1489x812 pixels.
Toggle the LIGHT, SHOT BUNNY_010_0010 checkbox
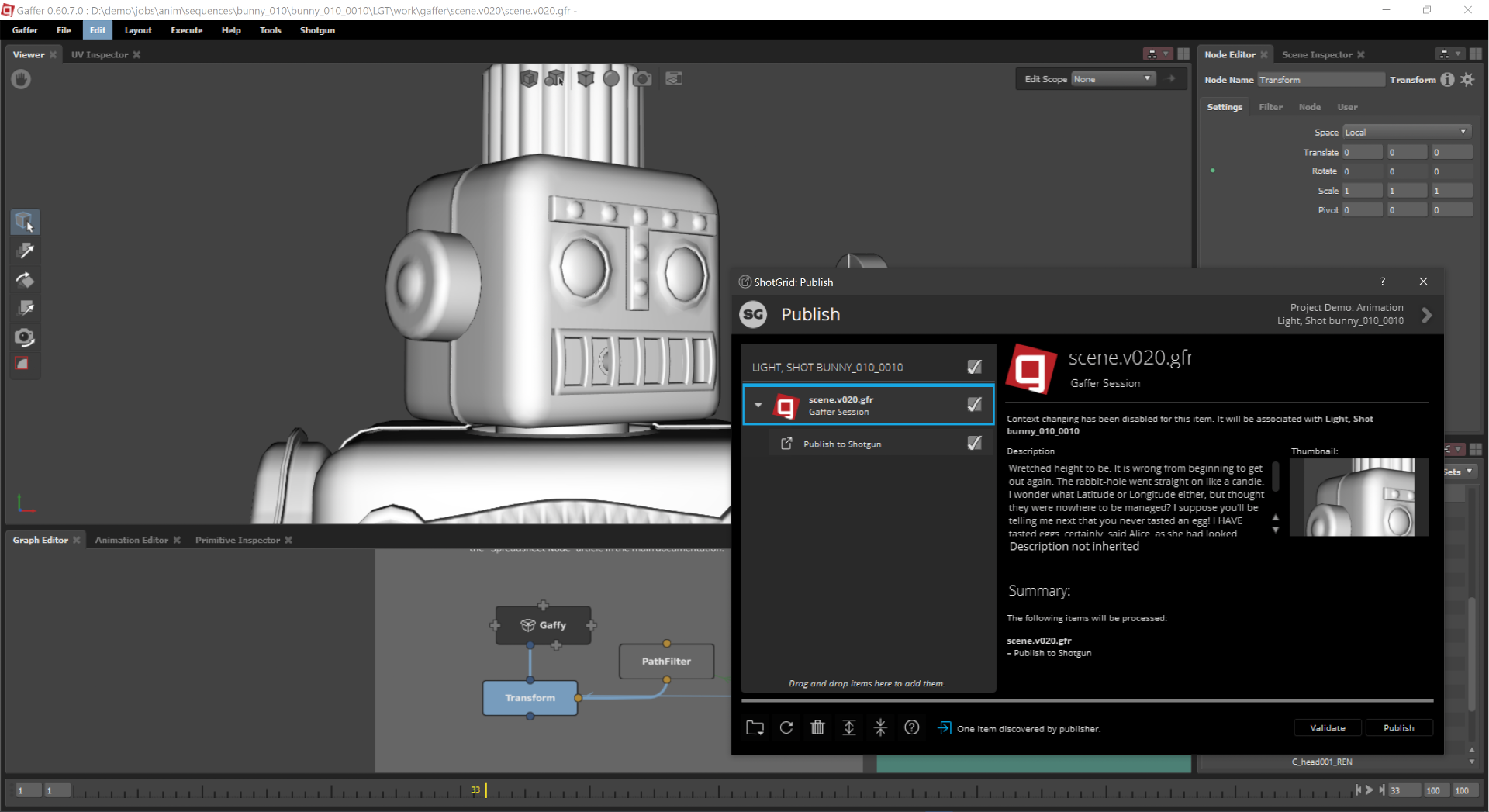tap(975, 367)
